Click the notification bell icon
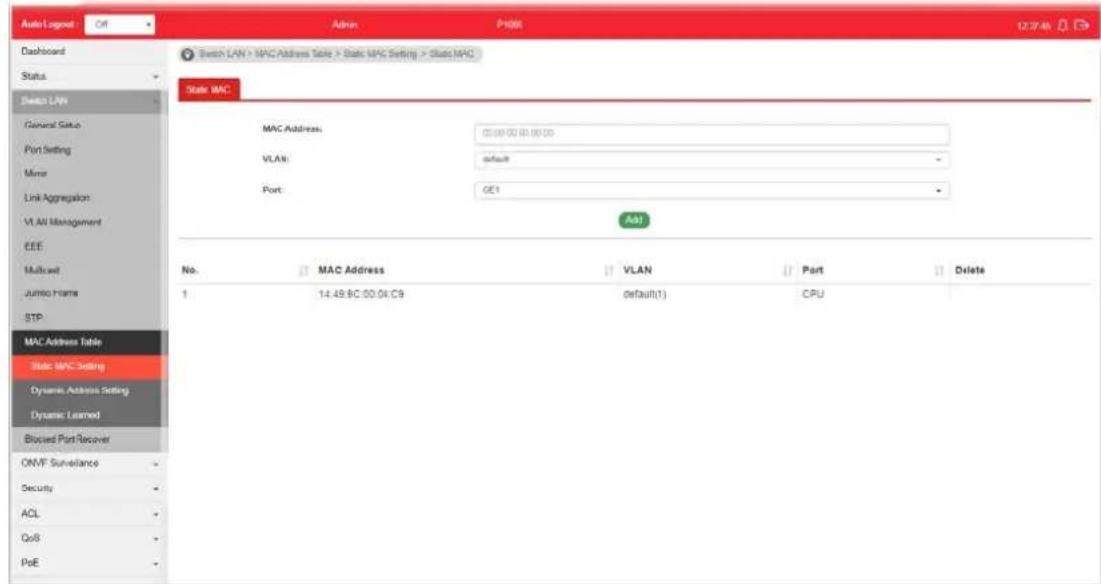 1062,25
